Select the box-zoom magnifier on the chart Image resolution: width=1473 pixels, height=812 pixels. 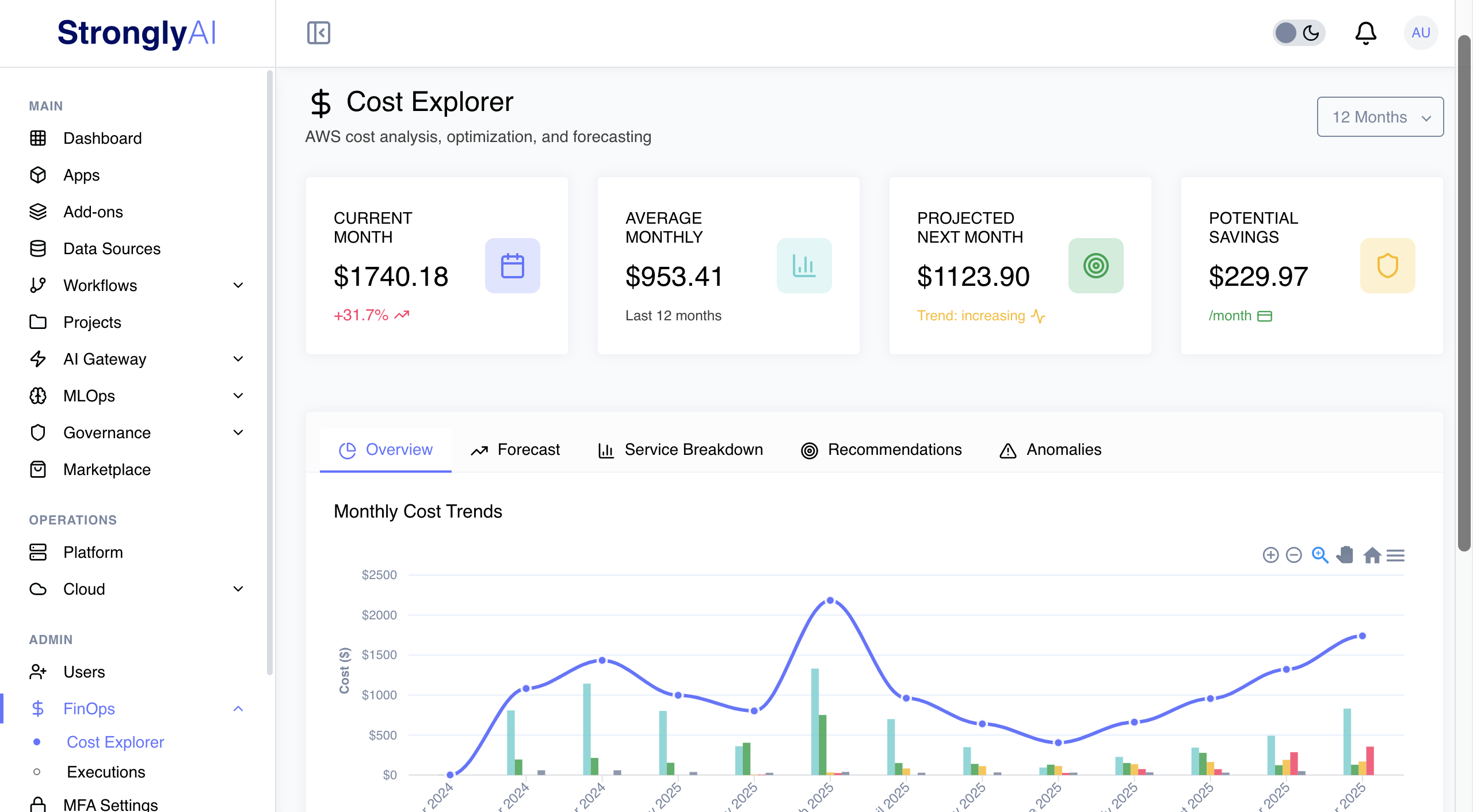[x=1319, y=556]
